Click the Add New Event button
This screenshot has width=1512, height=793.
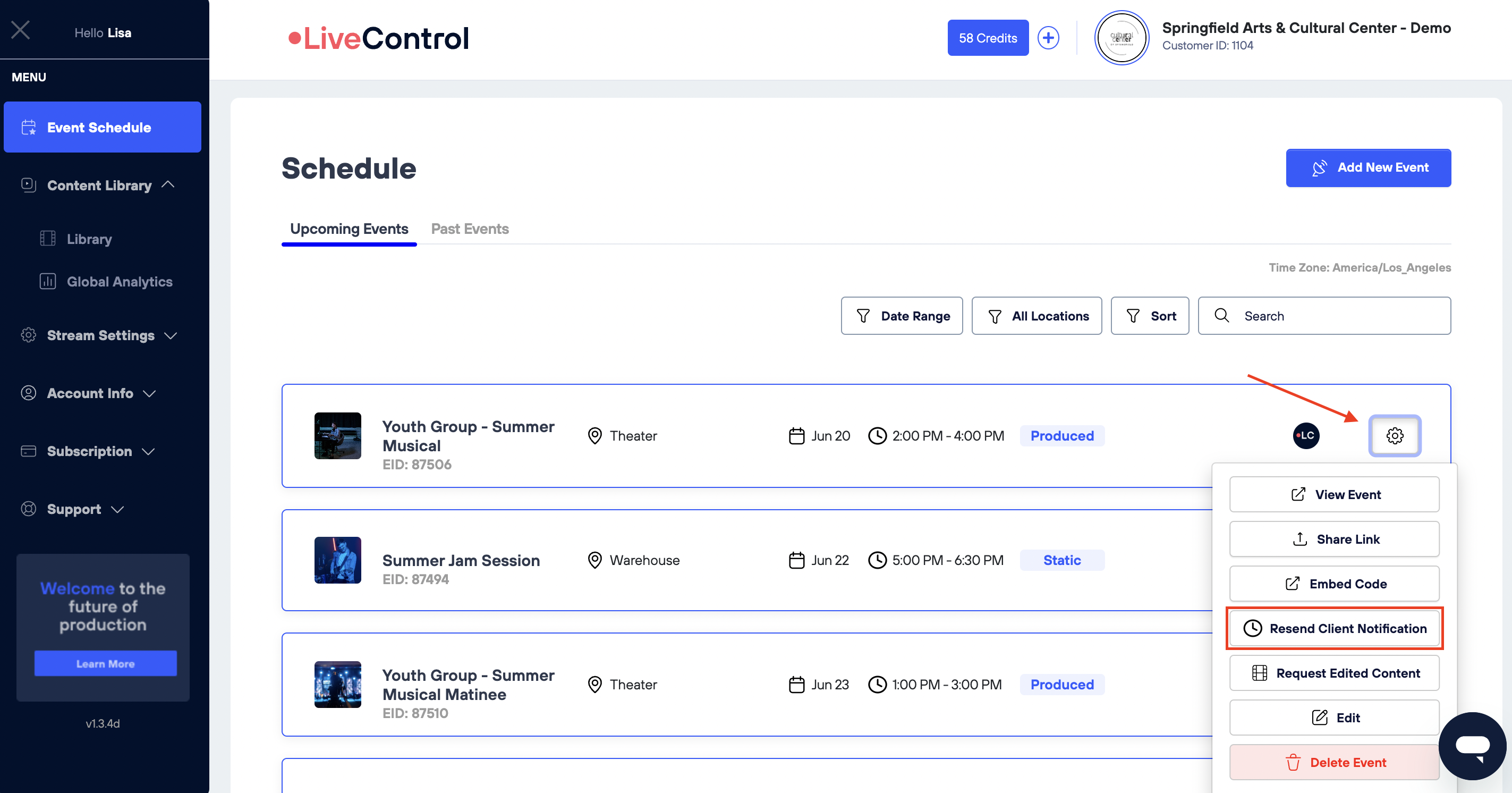click(x=1368, y=167)
